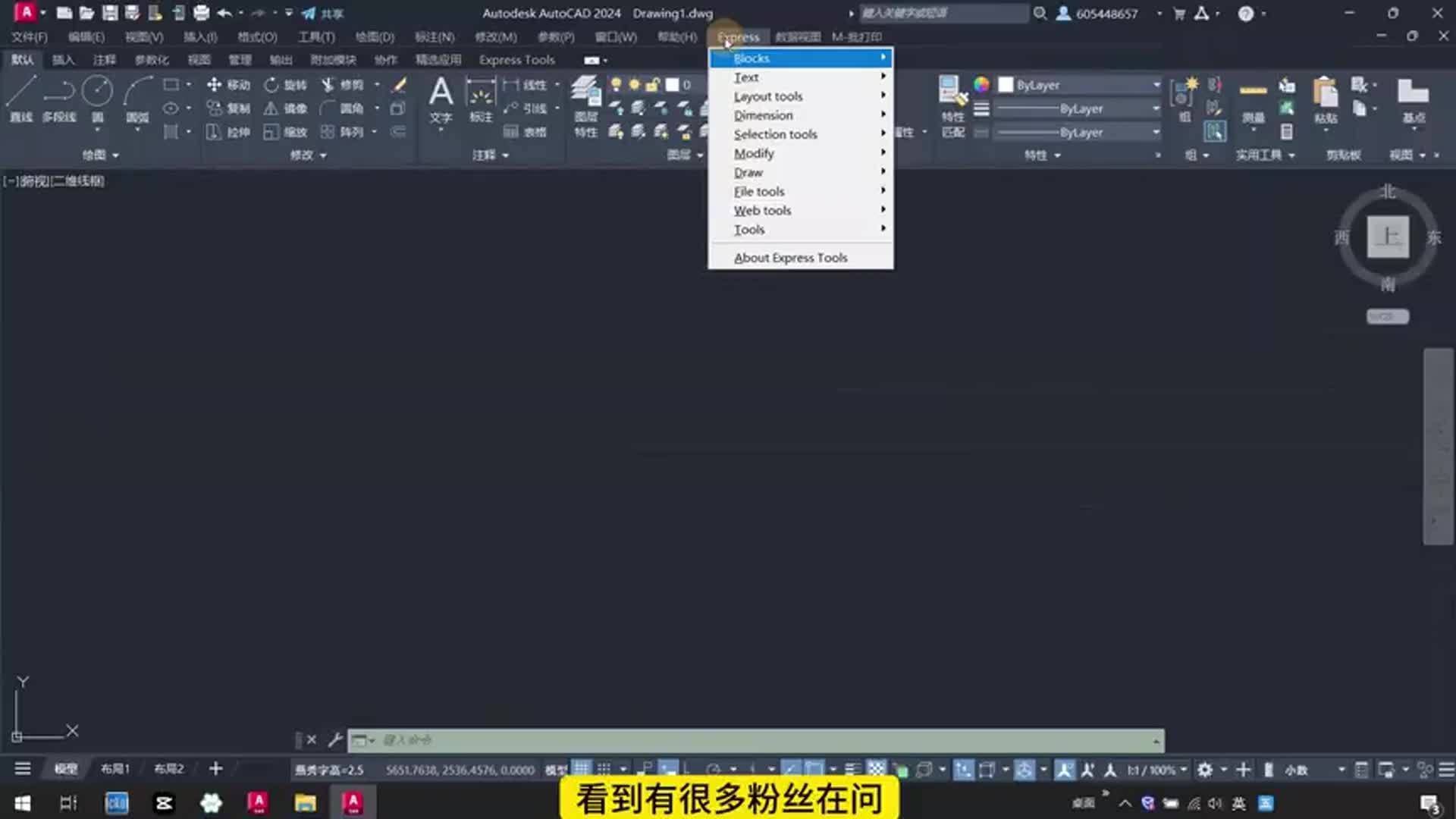1456x819 pixels.
Task: Toggle grid display in status bar
Action: click(x=582, y=769)
